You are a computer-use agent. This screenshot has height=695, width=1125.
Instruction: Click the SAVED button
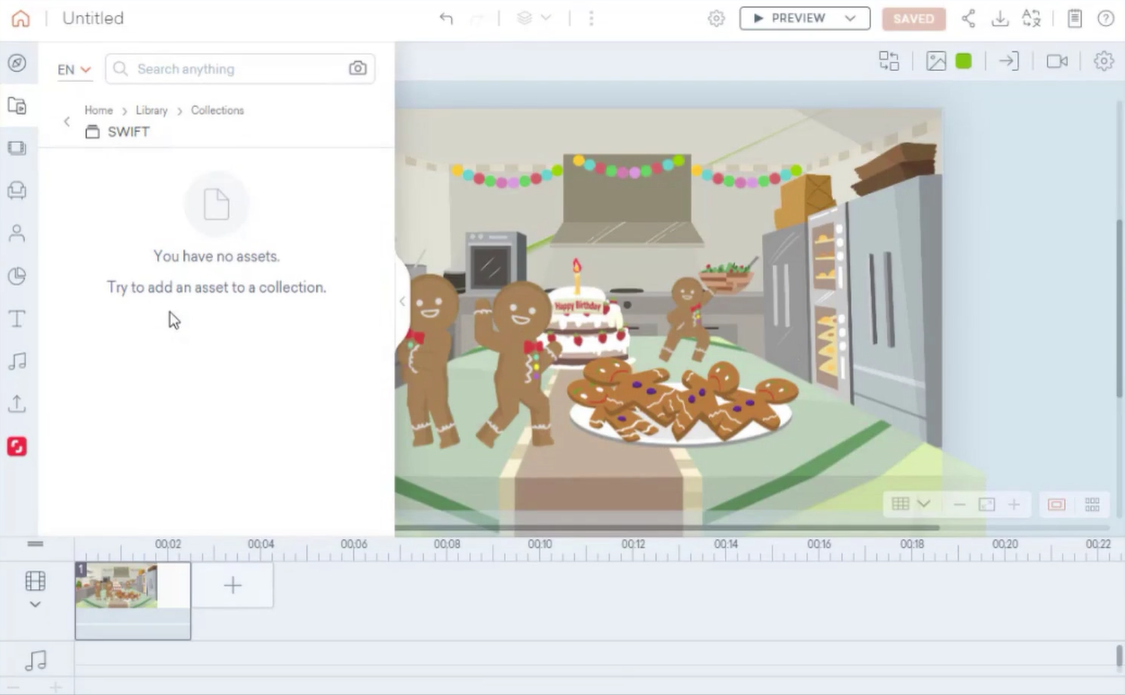point(913,18)
